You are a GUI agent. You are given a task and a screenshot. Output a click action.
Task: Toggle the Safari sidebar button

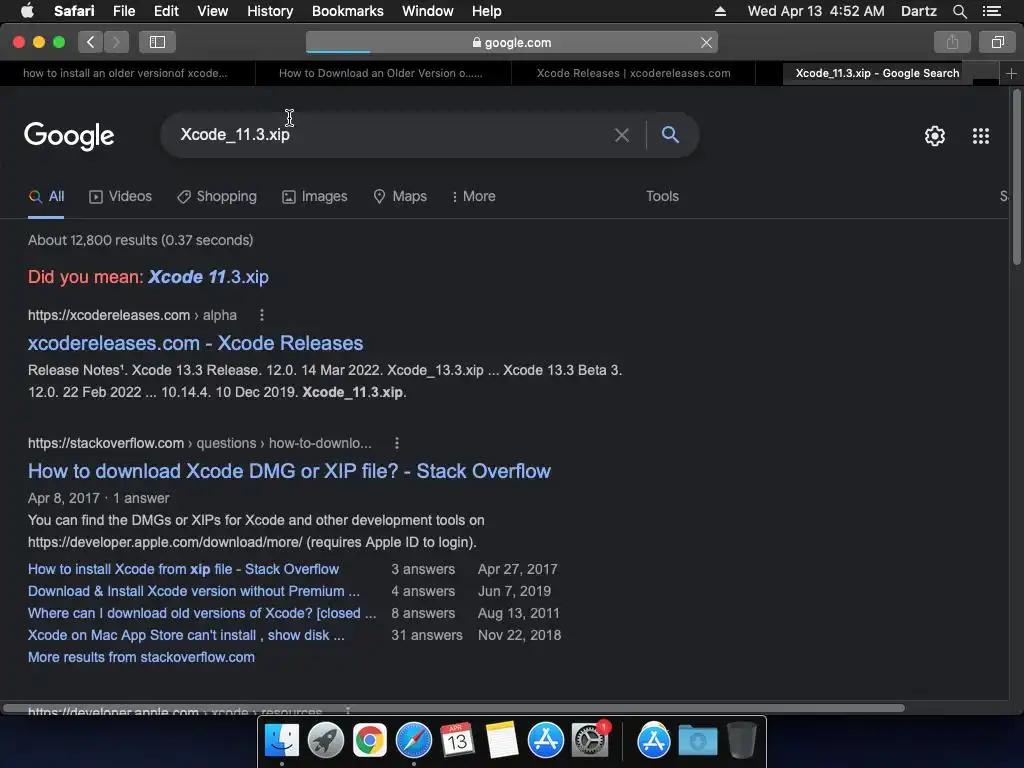157,42
